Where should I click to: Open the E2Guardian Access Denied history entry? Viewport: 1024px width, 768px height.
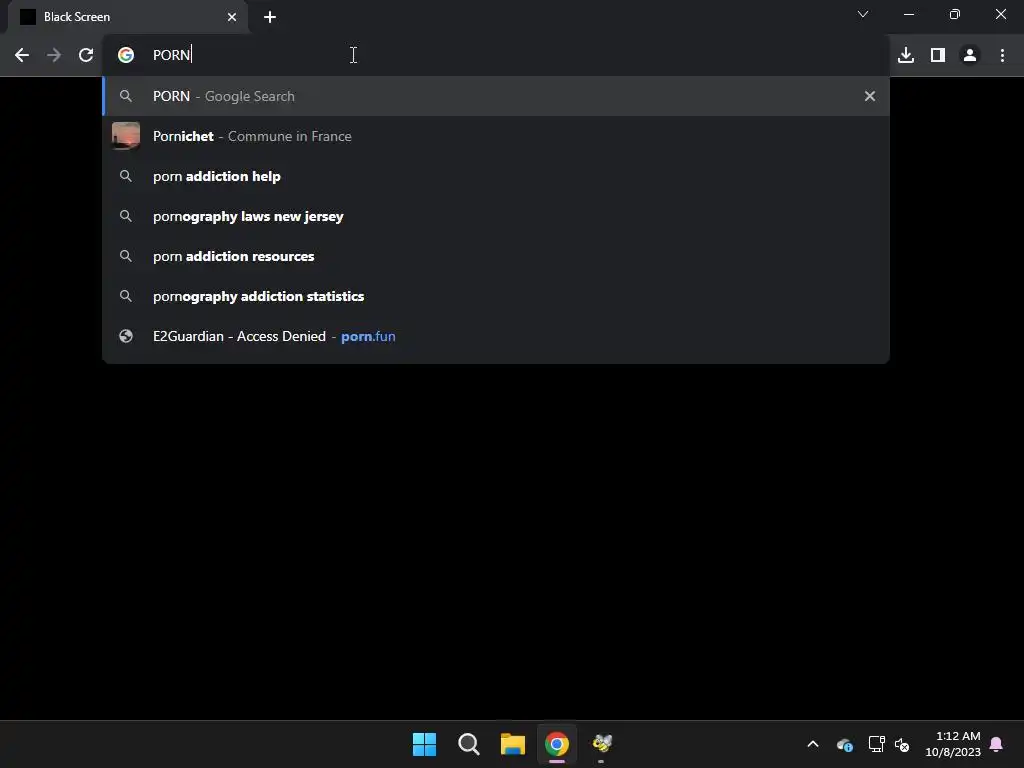point(496,336)
